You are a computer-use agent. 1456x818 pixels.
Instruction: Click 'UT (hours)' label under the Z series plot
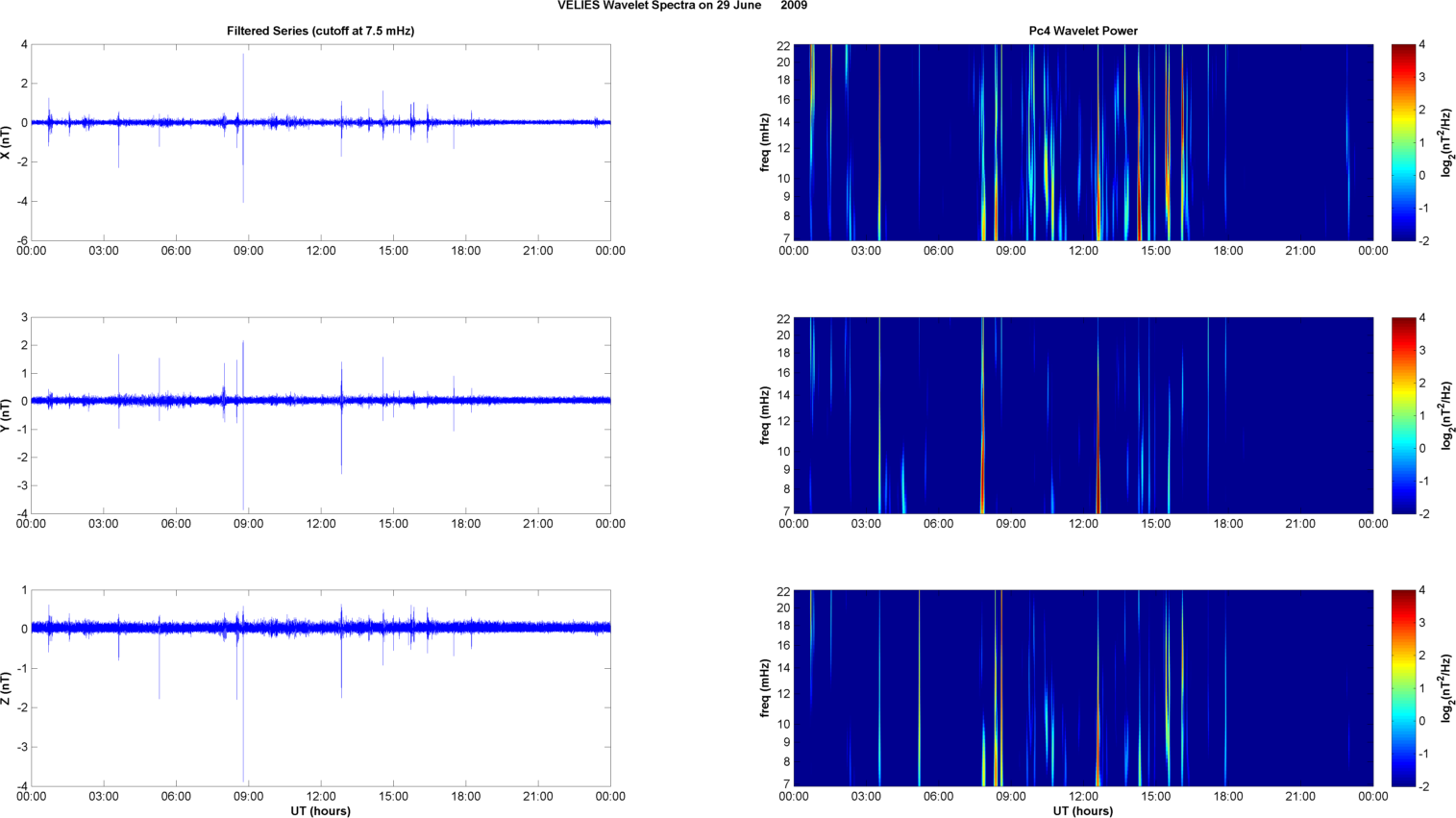(320, 811)
